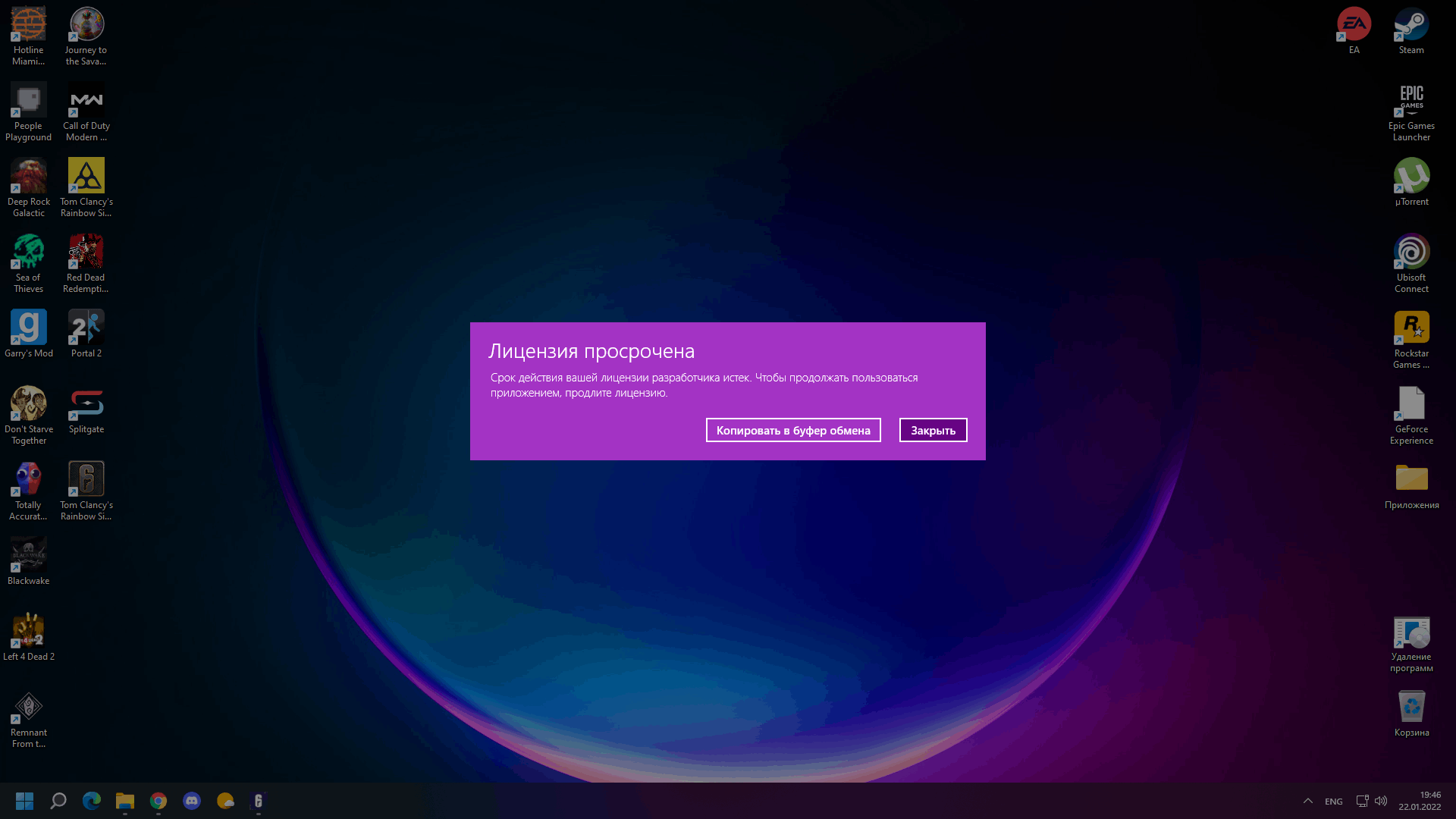Click Копировать в буфер обмена button

(x=793, y=429)
